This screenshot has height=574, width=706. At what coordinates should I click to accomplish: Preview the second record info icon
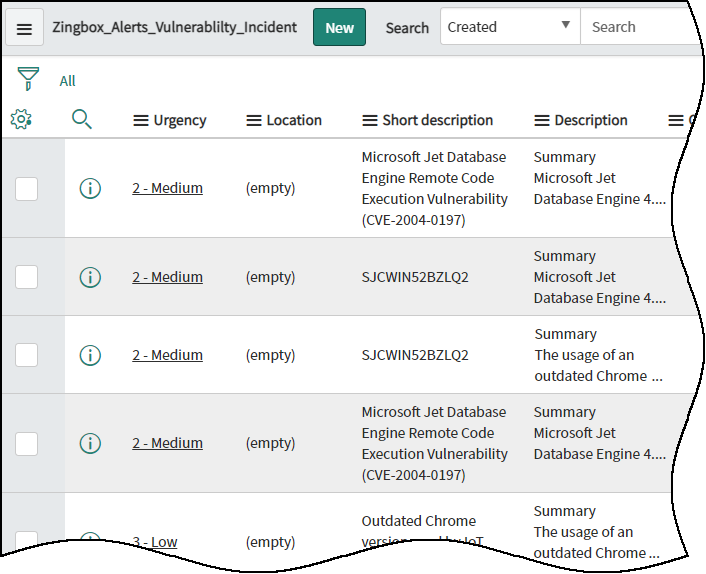90,277
